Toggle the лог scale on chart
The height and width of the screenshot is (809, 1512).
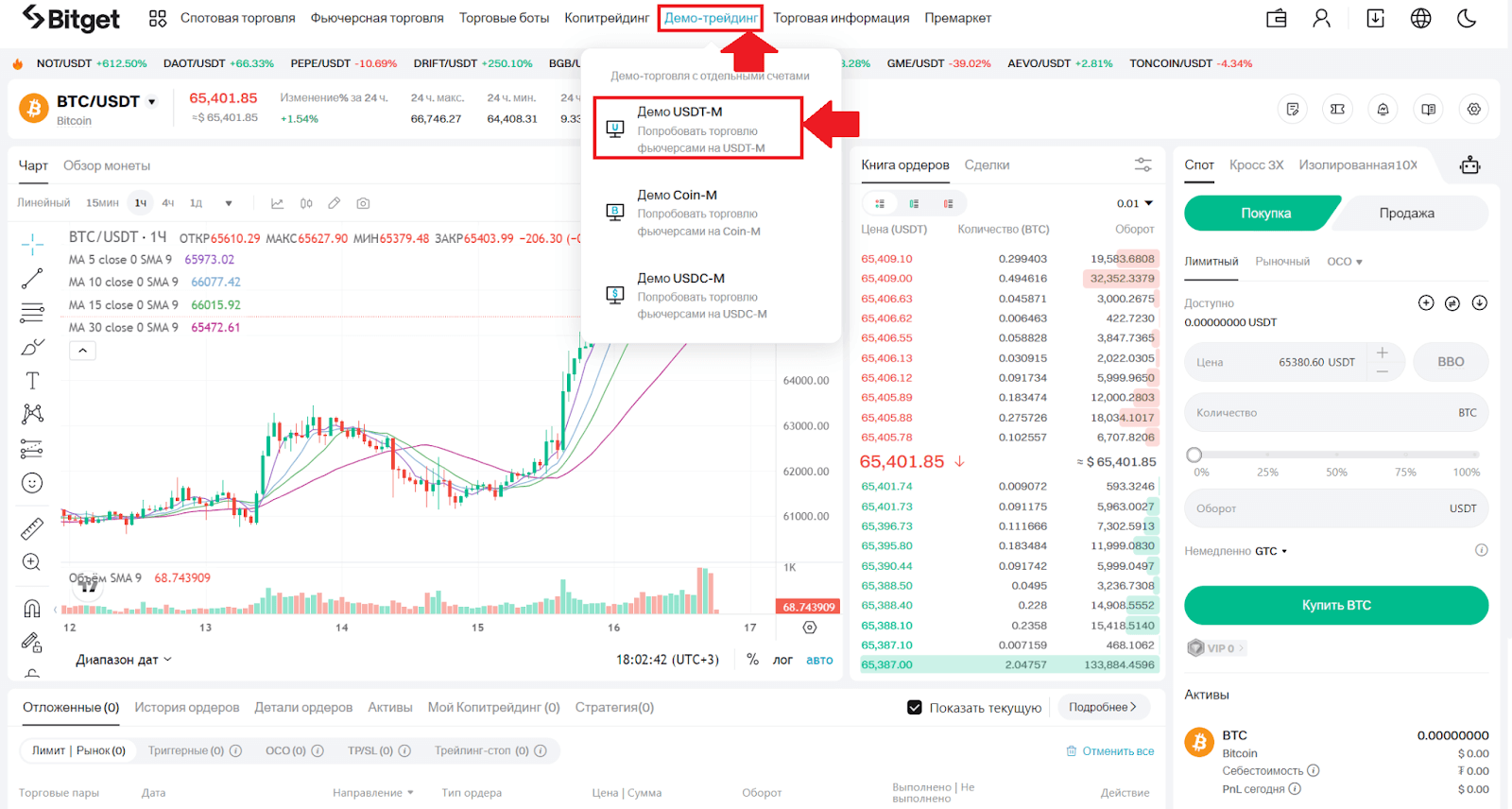pos(782,660)
